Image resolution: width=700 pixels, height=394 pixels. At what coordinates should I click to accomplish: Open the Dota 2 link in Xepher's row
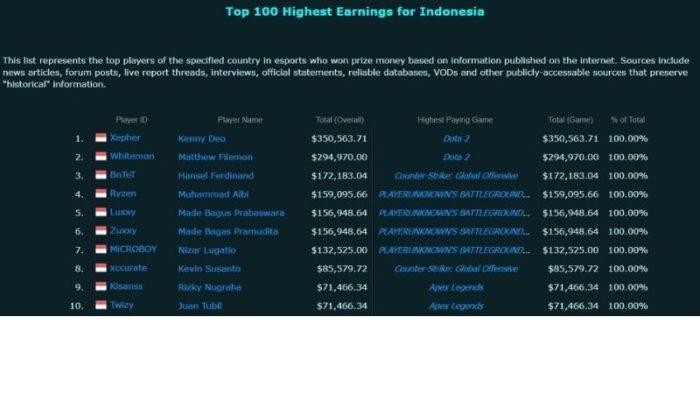(x=456, y=139)
